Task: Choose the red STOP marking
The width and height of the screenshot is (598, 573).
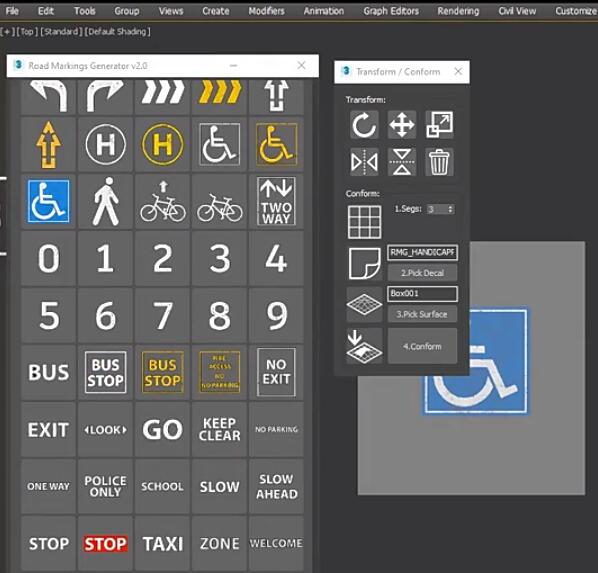Action: 106,544
